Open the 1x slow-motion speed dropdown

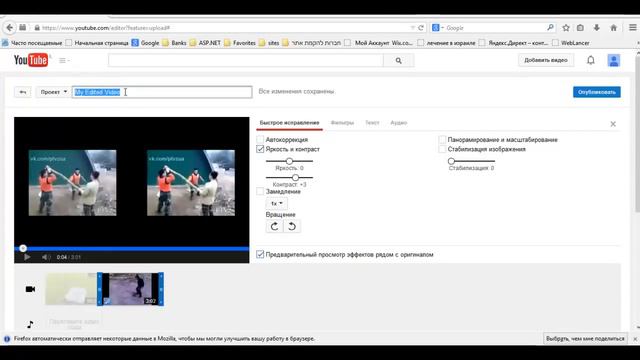[277, 203]
